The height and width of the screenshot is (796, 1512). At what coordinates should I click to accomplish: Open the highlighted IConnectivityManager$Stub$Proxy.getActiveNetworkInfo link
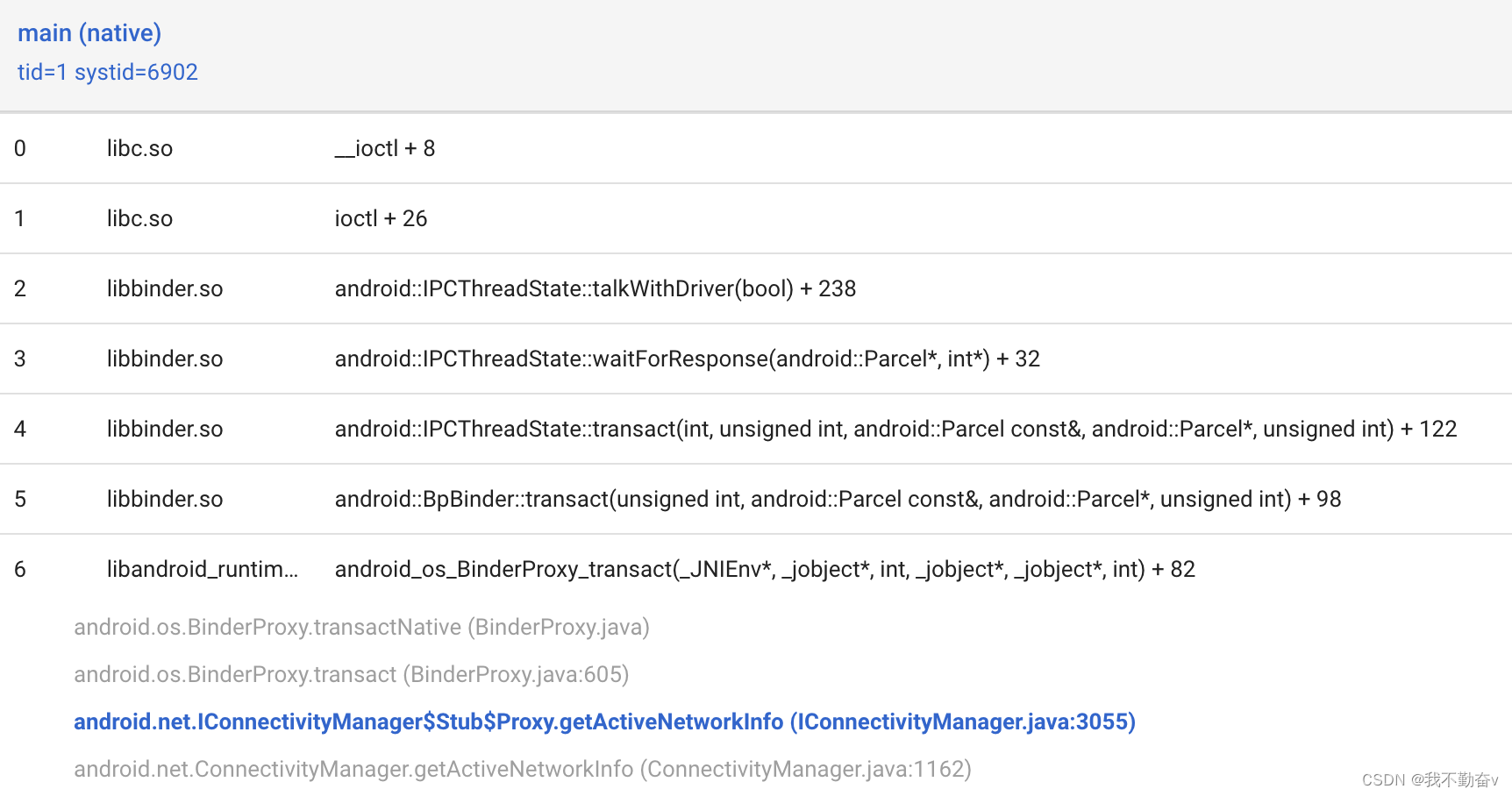[604, 721]
